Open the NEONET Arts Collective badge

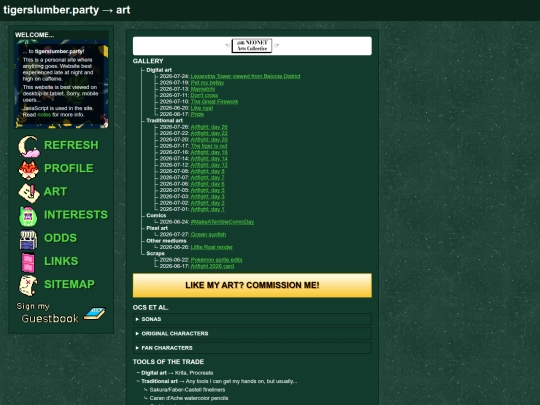pos(252,45)
